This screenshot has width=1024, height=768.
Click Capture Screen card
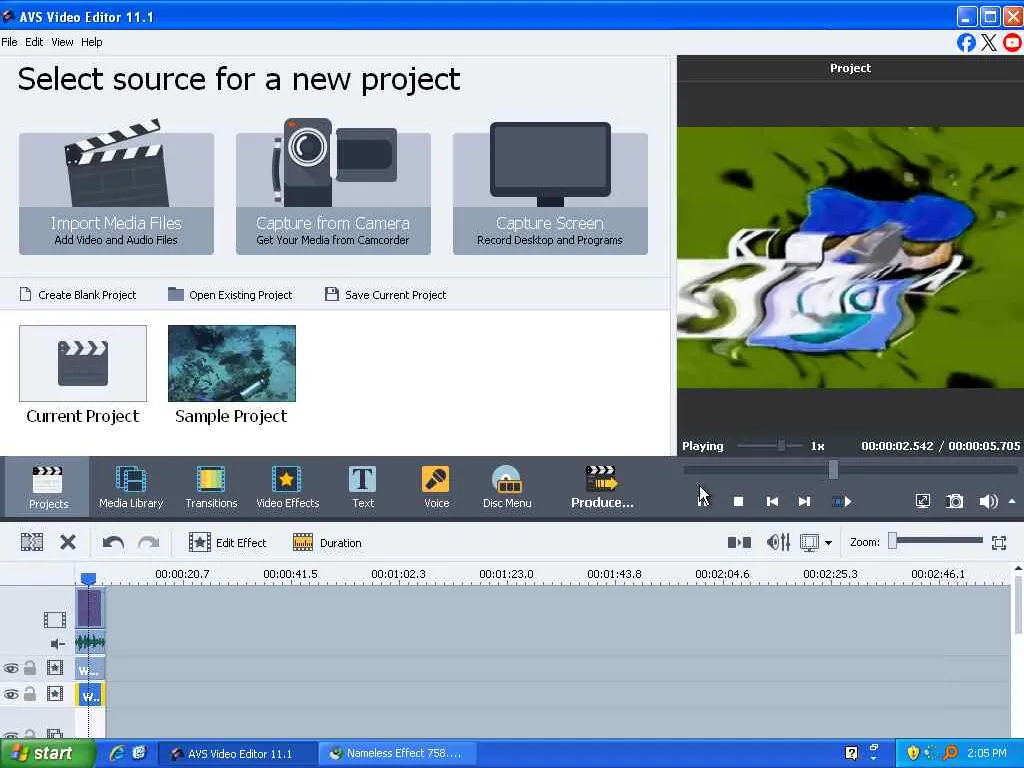click(550, 193)
